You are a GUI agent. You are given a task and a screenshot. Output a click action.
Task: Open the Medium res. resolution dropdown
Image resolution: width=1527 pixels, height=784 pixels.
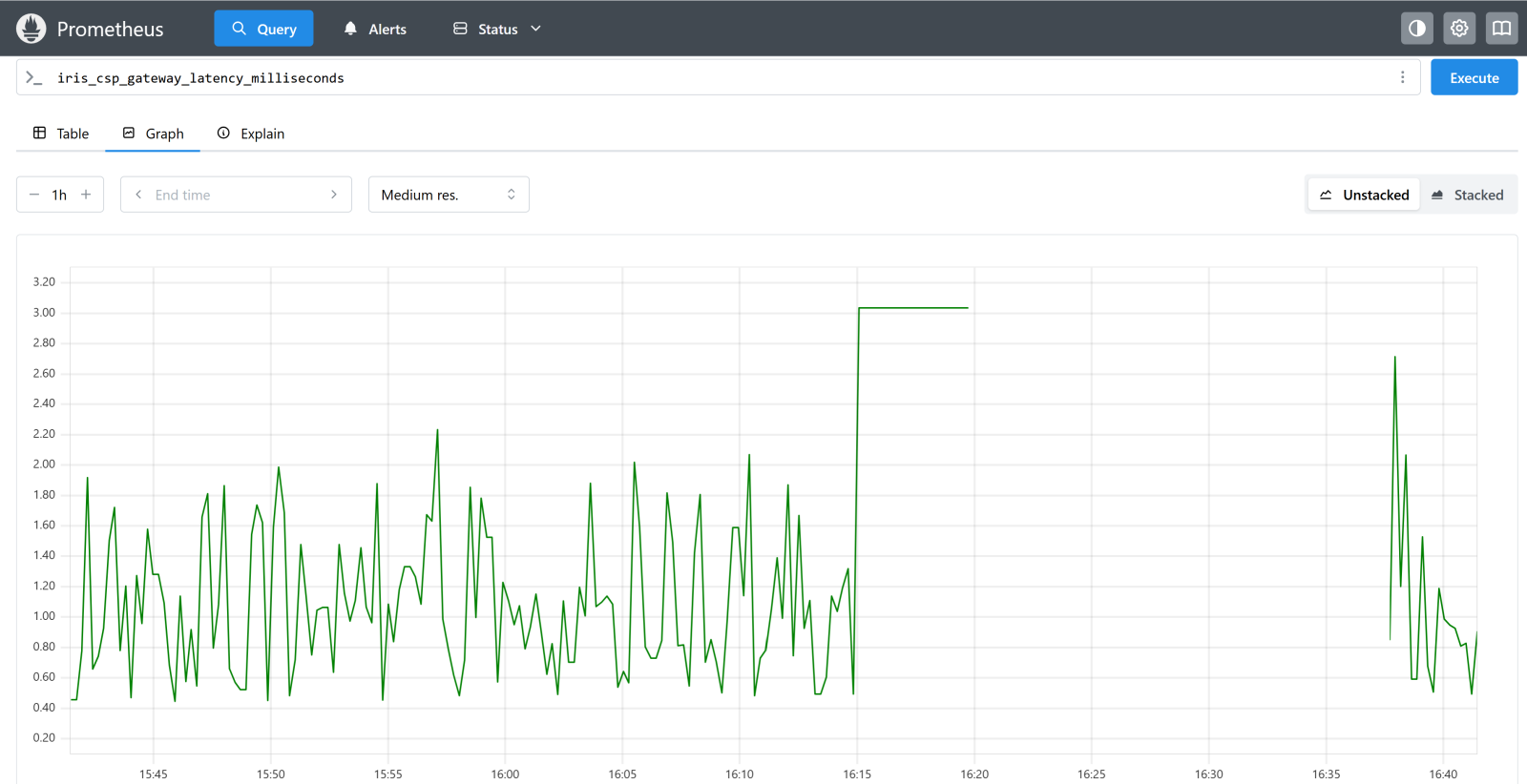(x=449, y=195)
